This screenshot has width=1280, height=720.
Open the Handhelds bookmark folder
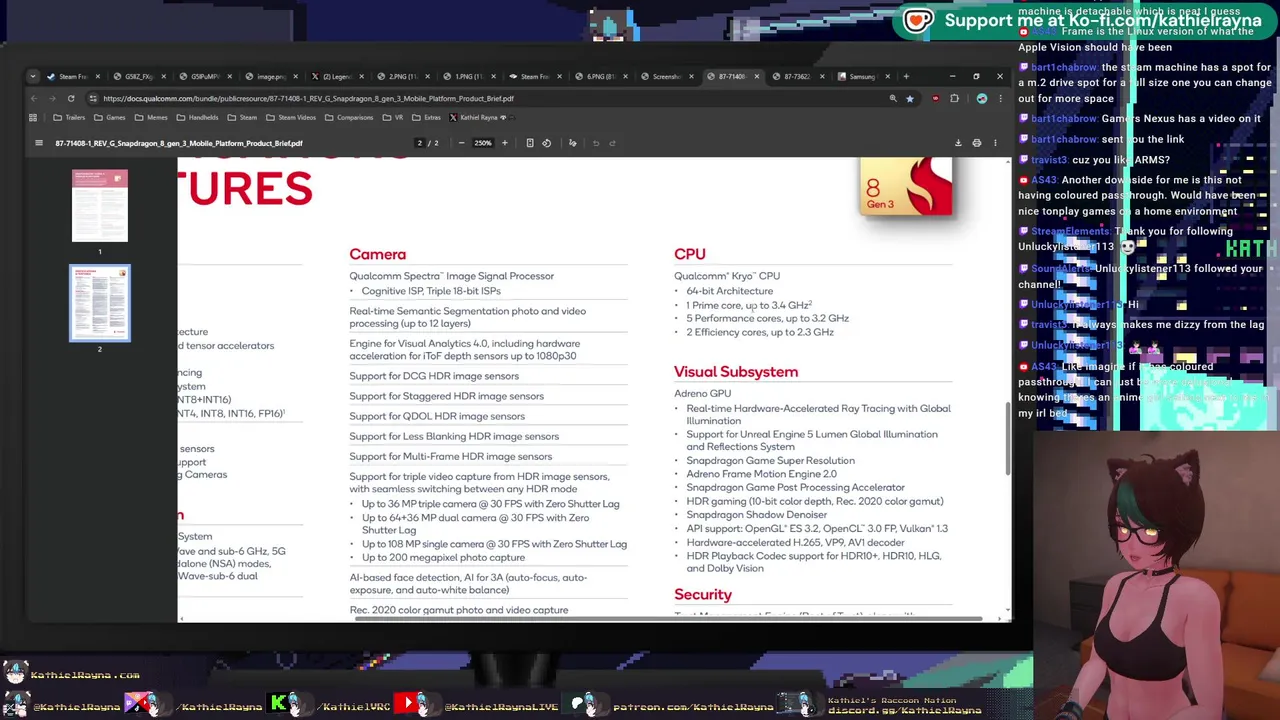click(x=197, y=117)
